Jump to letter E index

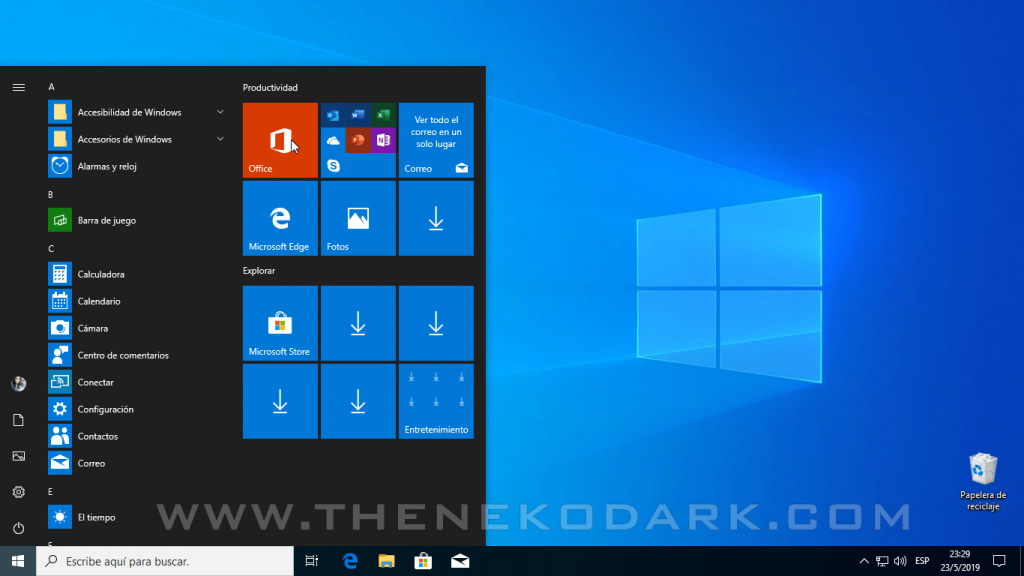50,492
